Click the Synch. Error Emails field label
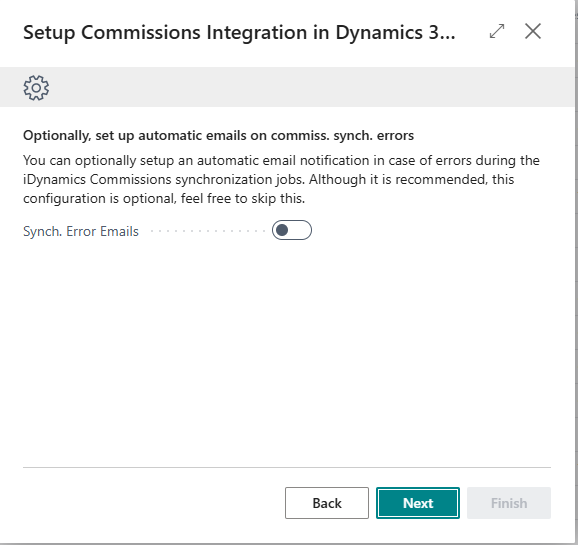Image resolution: width=578 pixels, height=545 pixels. (81, 231)
